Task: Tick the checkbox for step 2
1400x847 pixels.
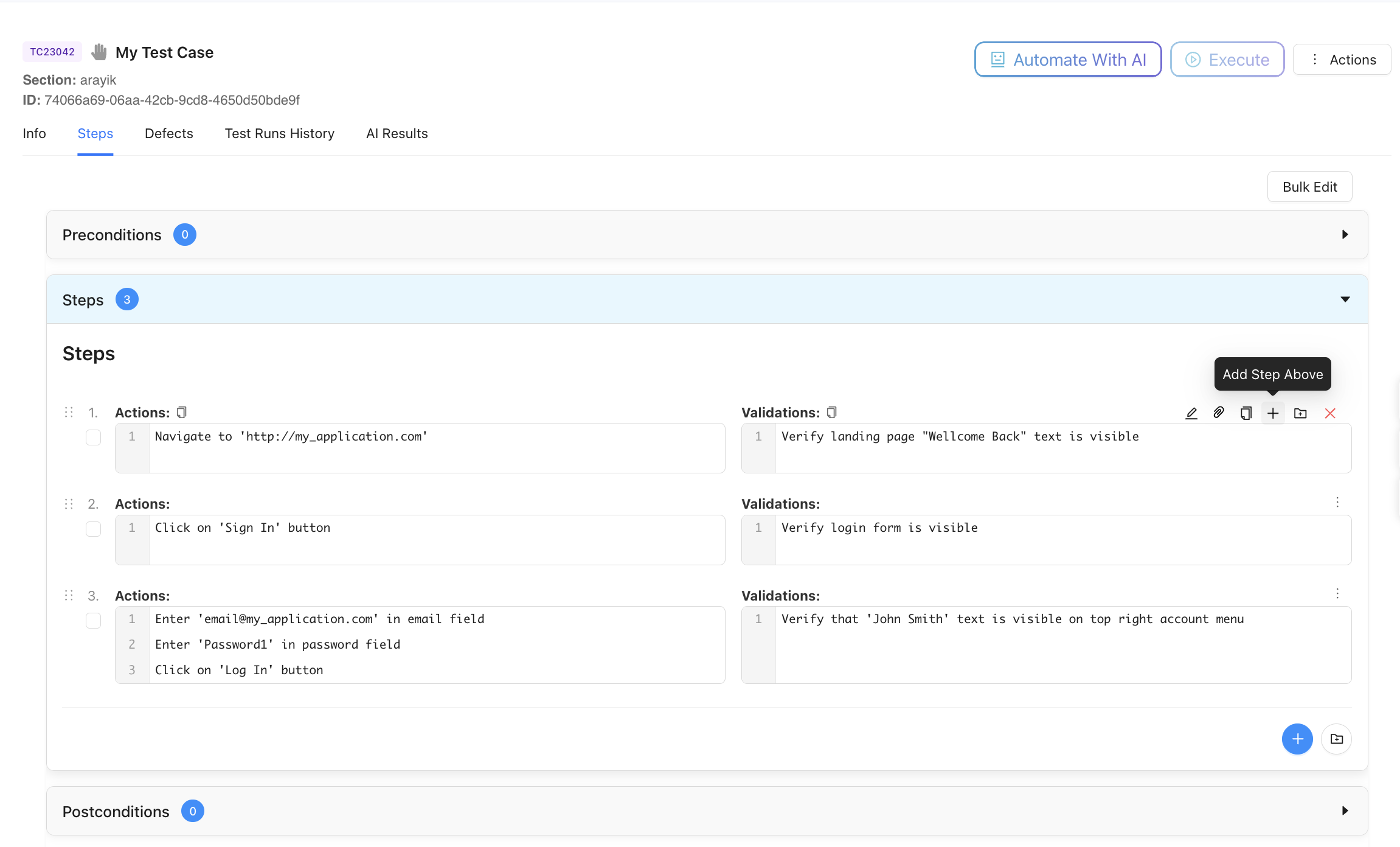Action: (x=93, y=529)
